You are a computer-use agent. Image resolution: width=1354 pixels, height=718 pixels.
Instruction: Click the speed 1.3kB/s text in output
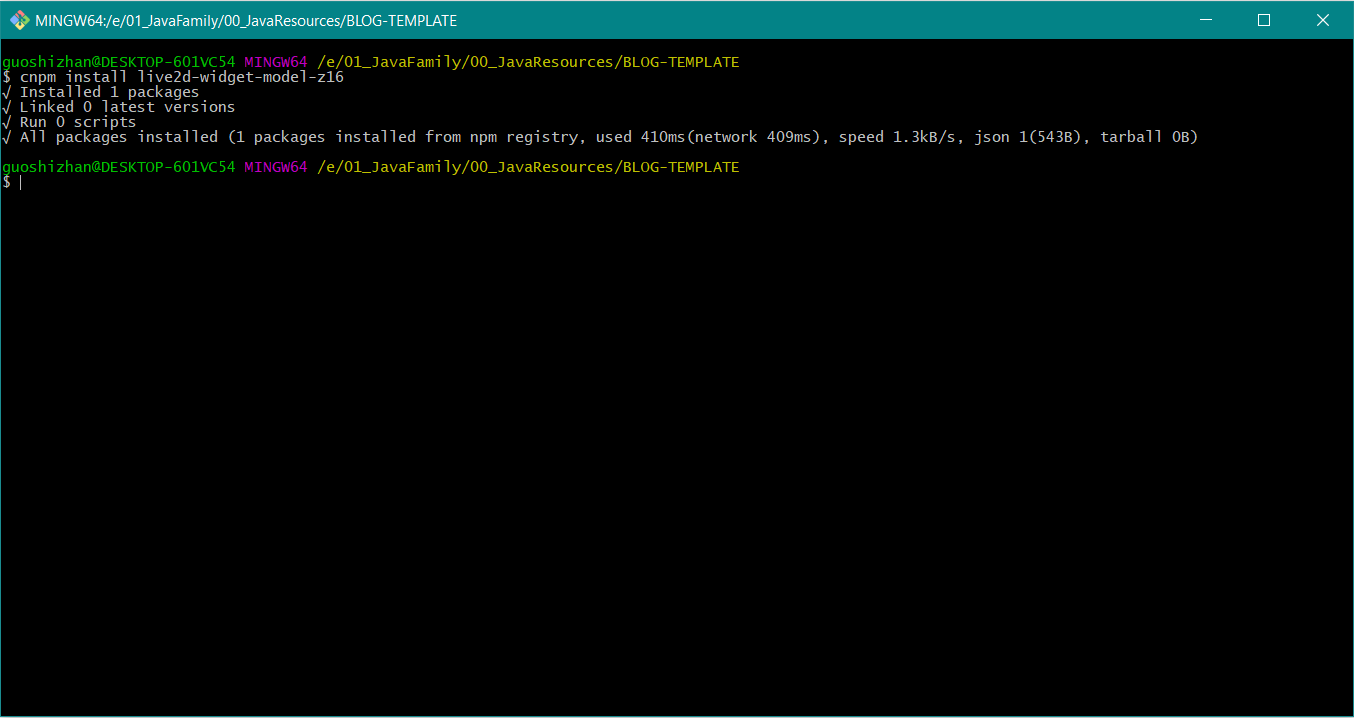[897, 137]
